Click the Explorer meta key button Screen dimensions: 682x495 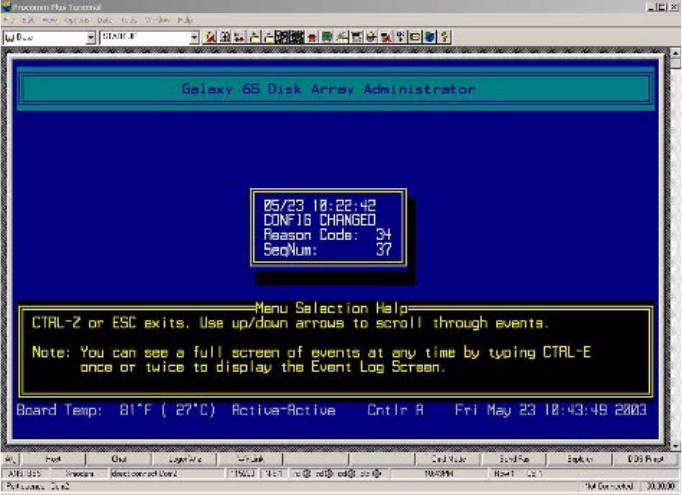coord(579,459)
